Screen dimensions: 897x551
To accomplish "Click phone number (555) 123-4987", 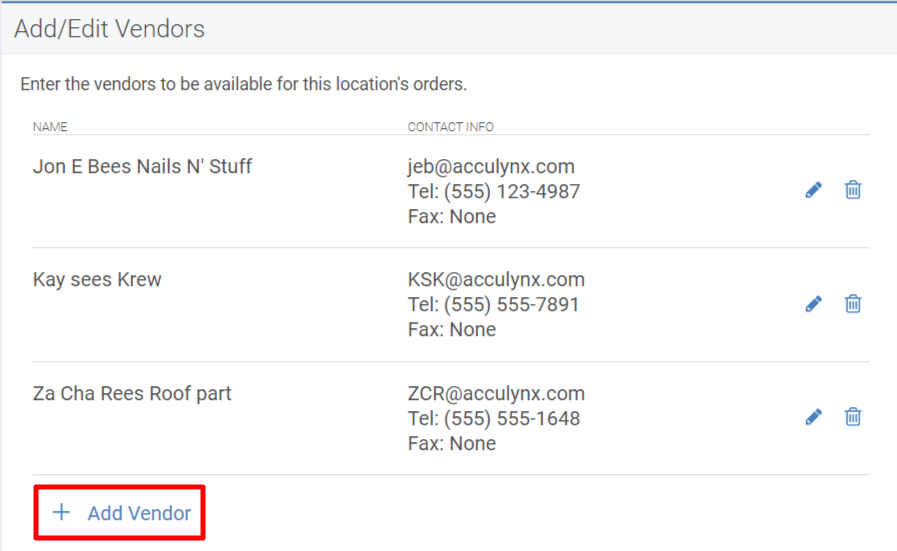I will [512, 192].
